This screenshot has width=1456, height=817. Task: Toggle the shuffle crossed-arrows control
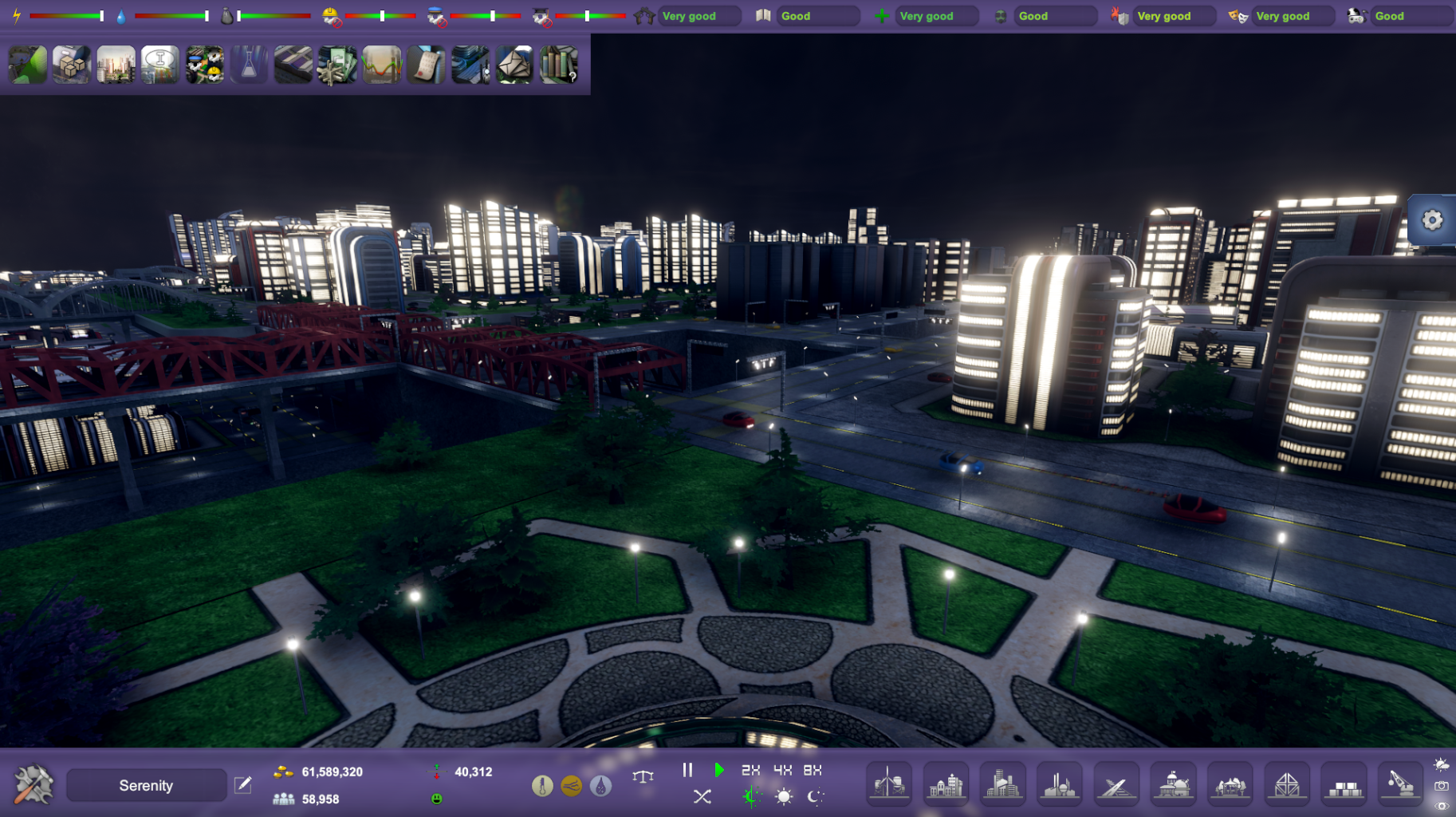coord(702,796)
